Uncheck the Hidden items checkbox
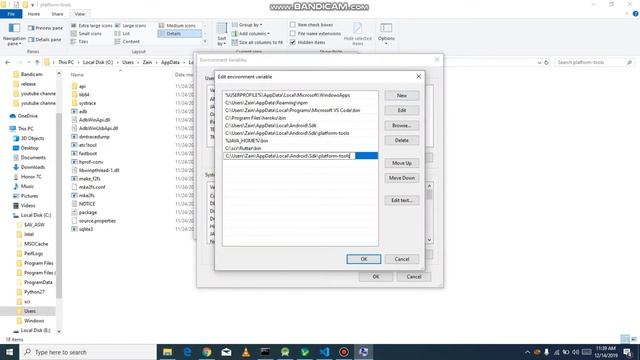The width and height of the screenshot is (640, 360). click(x=293, y=42)
